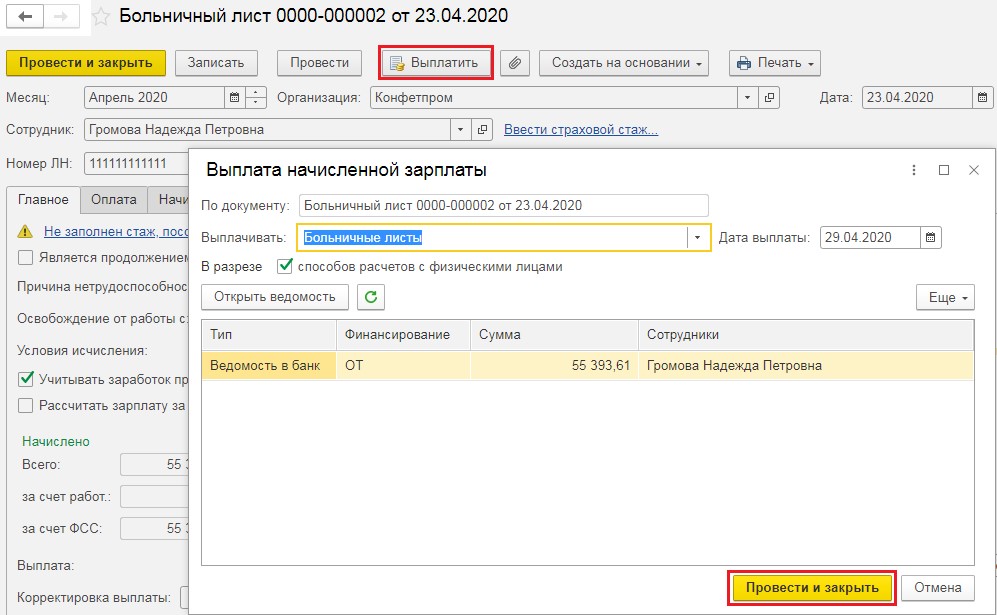Screen dimensions: 997x615
Task: Open 'Ввести страховой стаж...' link
Action: pos(581,130)
